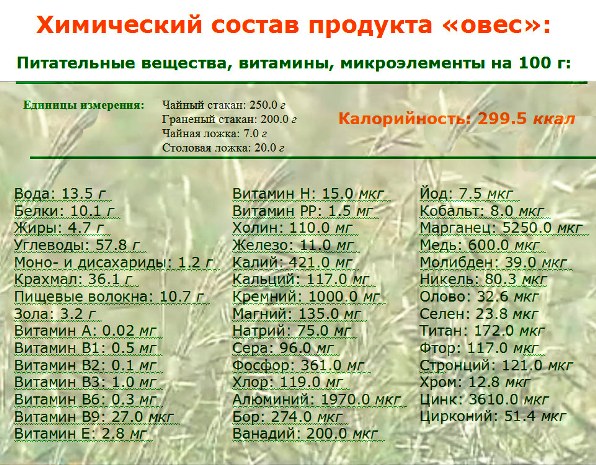Viewport: 596px width, 465px height.
Task: Click 'Столовая ложка: 20.0 г' line
Action: click(223, 148)
